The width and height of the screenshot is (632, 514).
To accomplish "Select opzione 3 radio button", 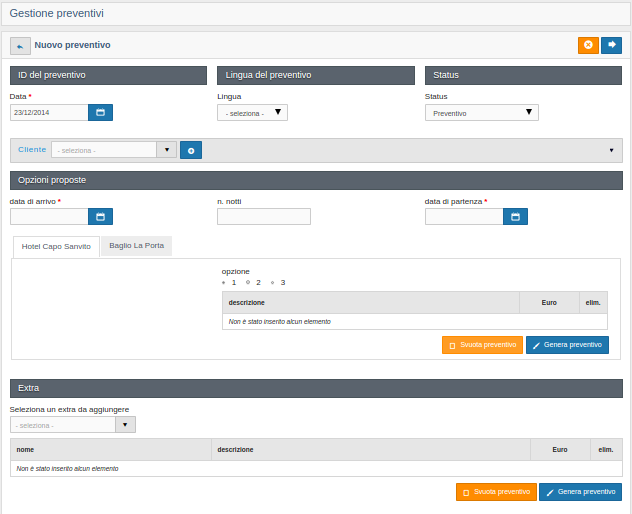I will tap(273, 283).
